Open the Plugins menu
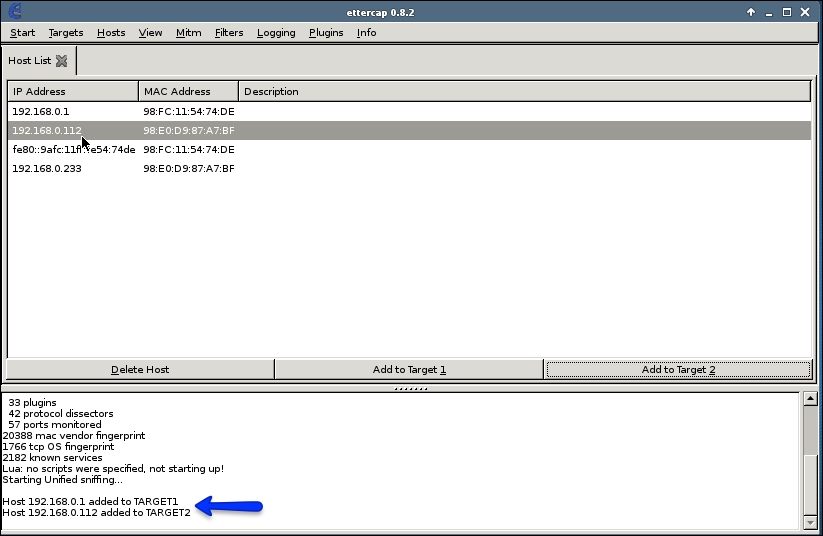 pos(326,33)
